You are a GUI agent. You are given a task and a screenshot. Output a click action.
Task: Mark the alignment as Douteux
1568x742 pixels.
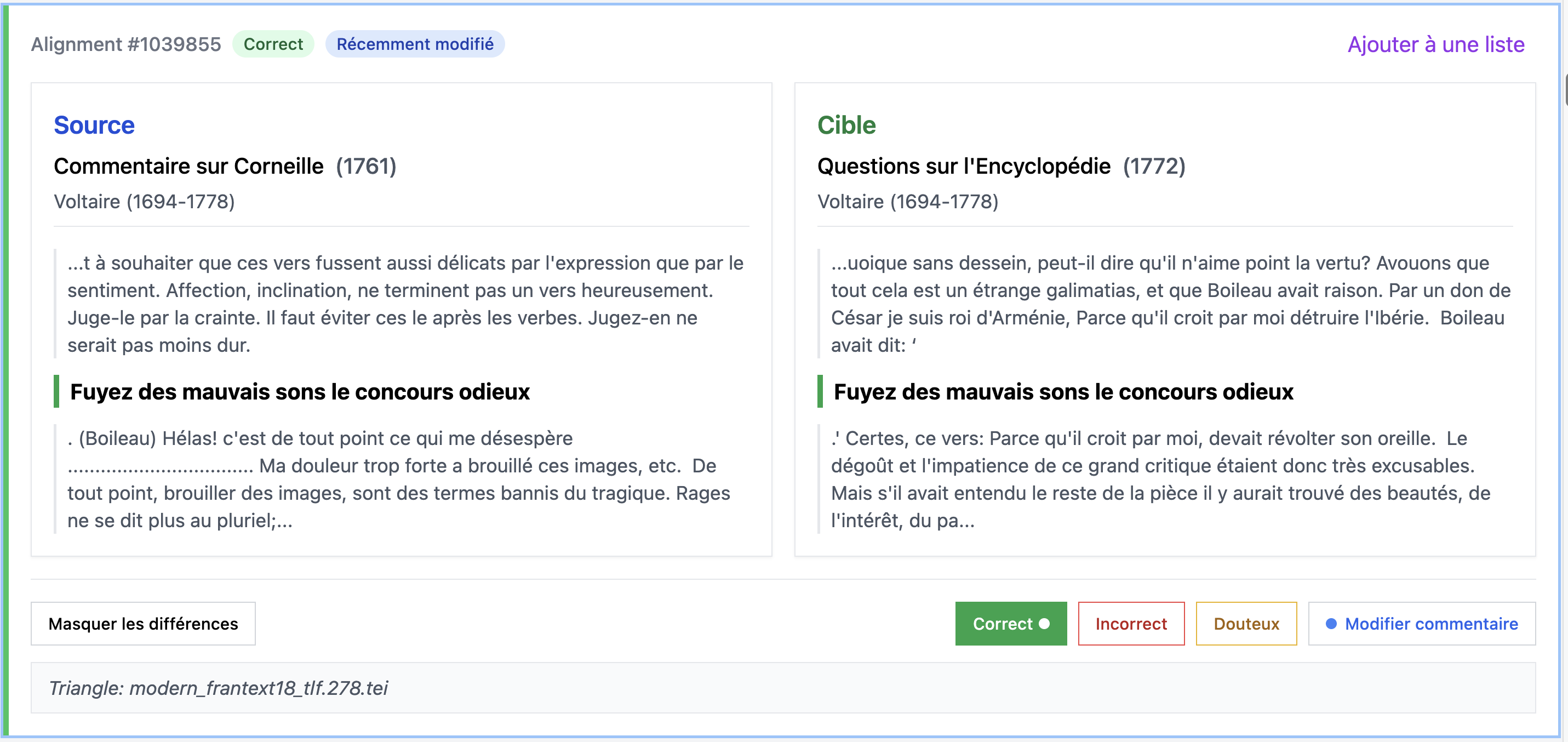tap(1245, 623)
